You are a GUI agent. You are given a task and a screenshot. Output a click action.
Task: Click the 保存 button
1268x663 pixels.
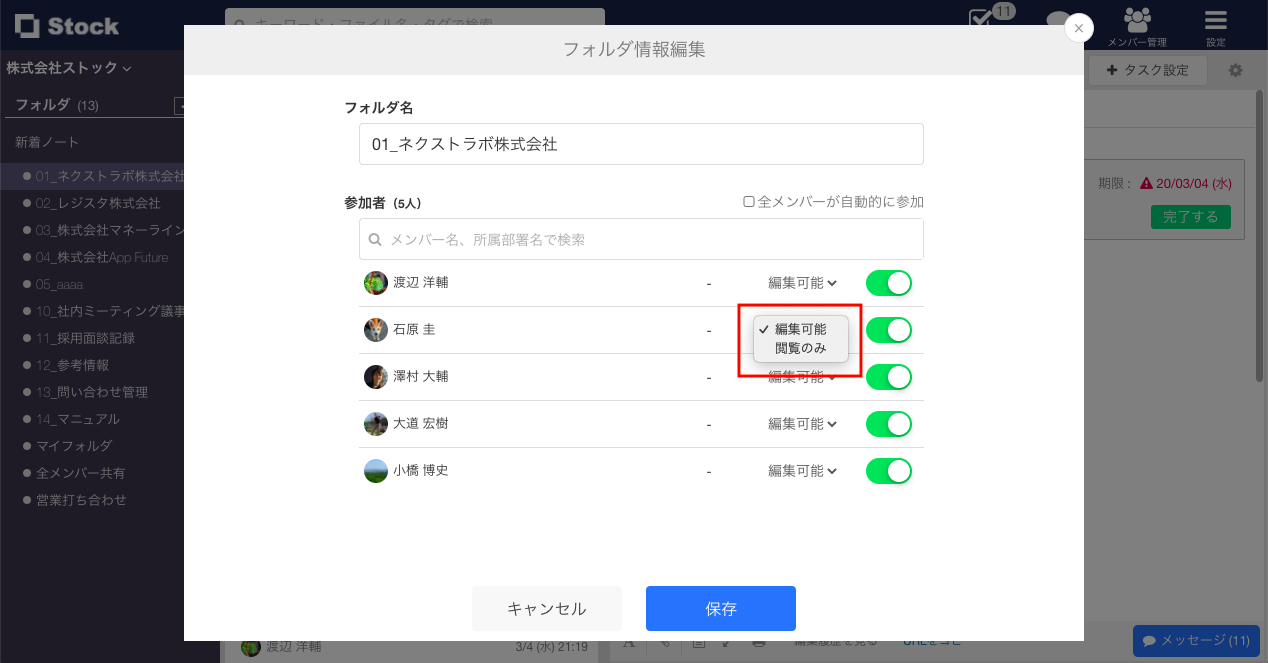pos(720,609)
